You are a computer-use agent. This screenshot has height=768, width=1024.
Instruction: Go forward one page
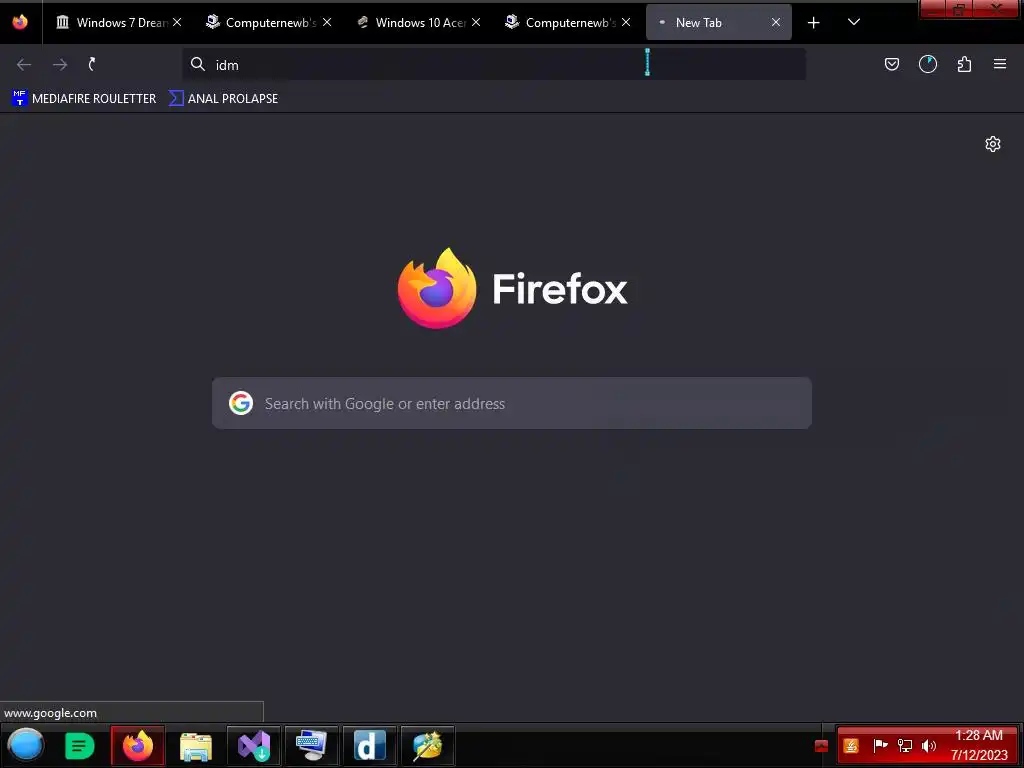click(x=60, y=64)
